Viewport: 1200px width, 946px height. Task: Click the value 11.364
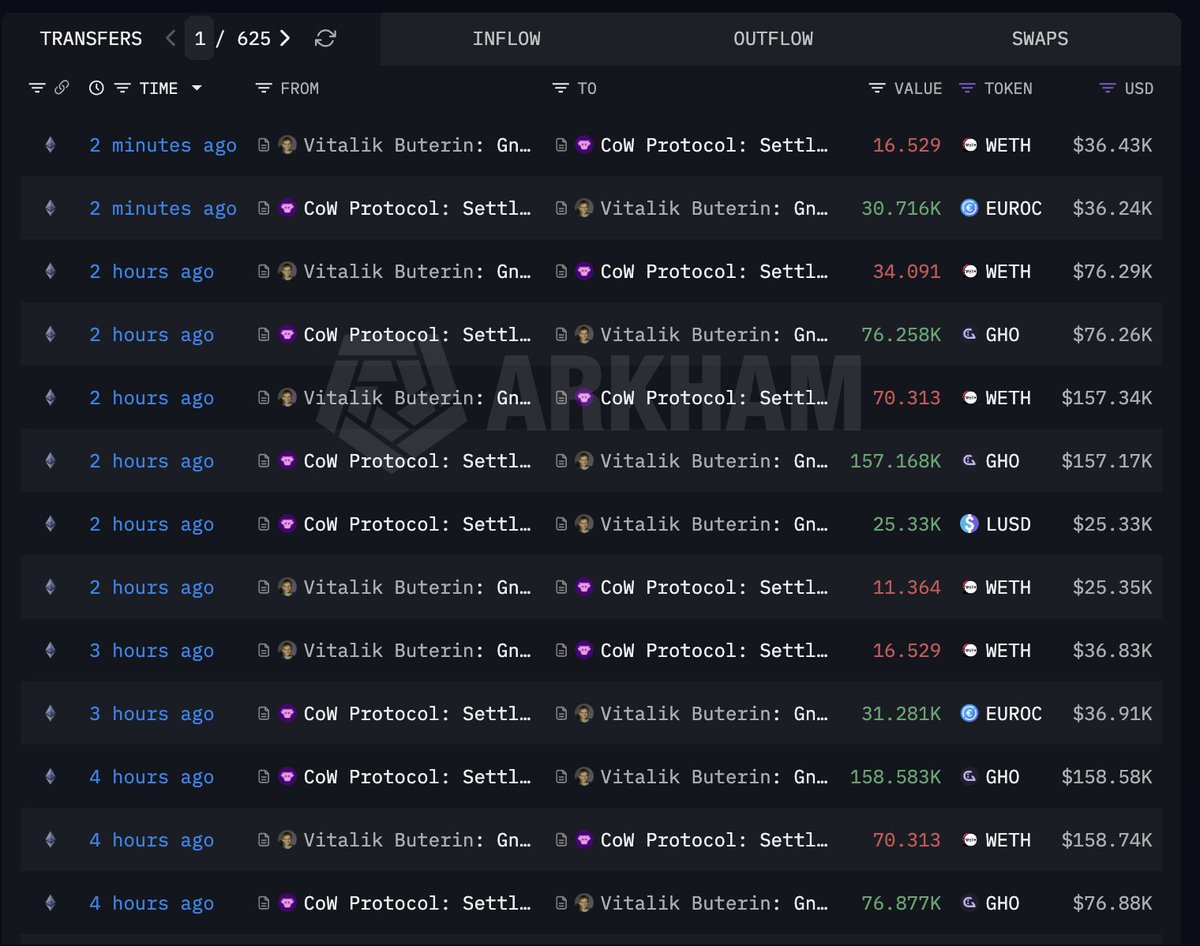pyautogui.click(x=907, y=587)
